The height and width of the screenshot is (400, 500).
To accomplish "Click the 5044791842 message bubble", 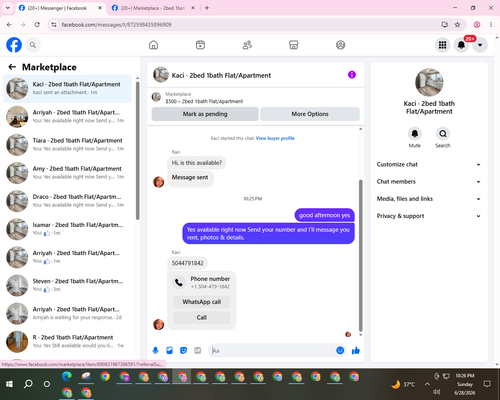I will pos(187,263).
